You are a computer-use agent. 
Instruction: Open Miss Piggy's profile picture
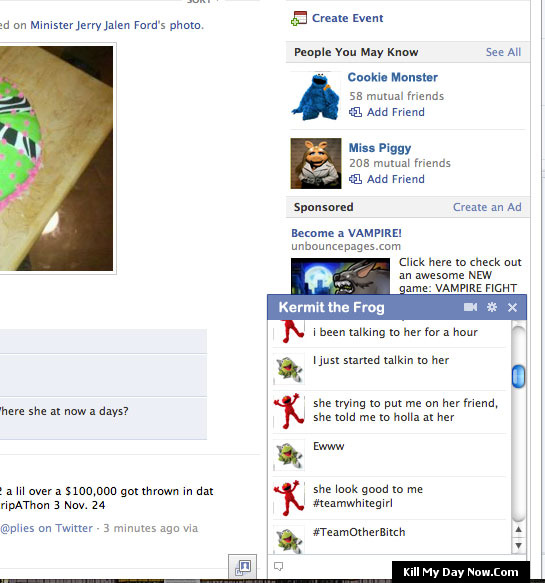(316, 163)
